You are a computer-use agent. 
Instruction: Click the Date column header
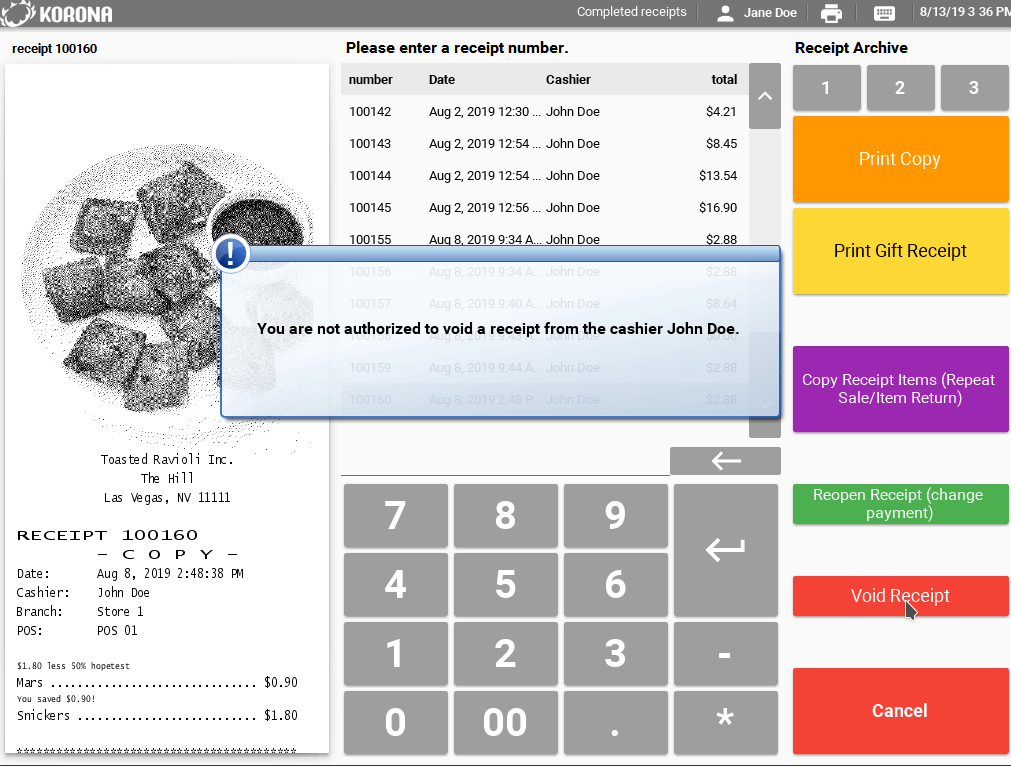click(442, 79)
